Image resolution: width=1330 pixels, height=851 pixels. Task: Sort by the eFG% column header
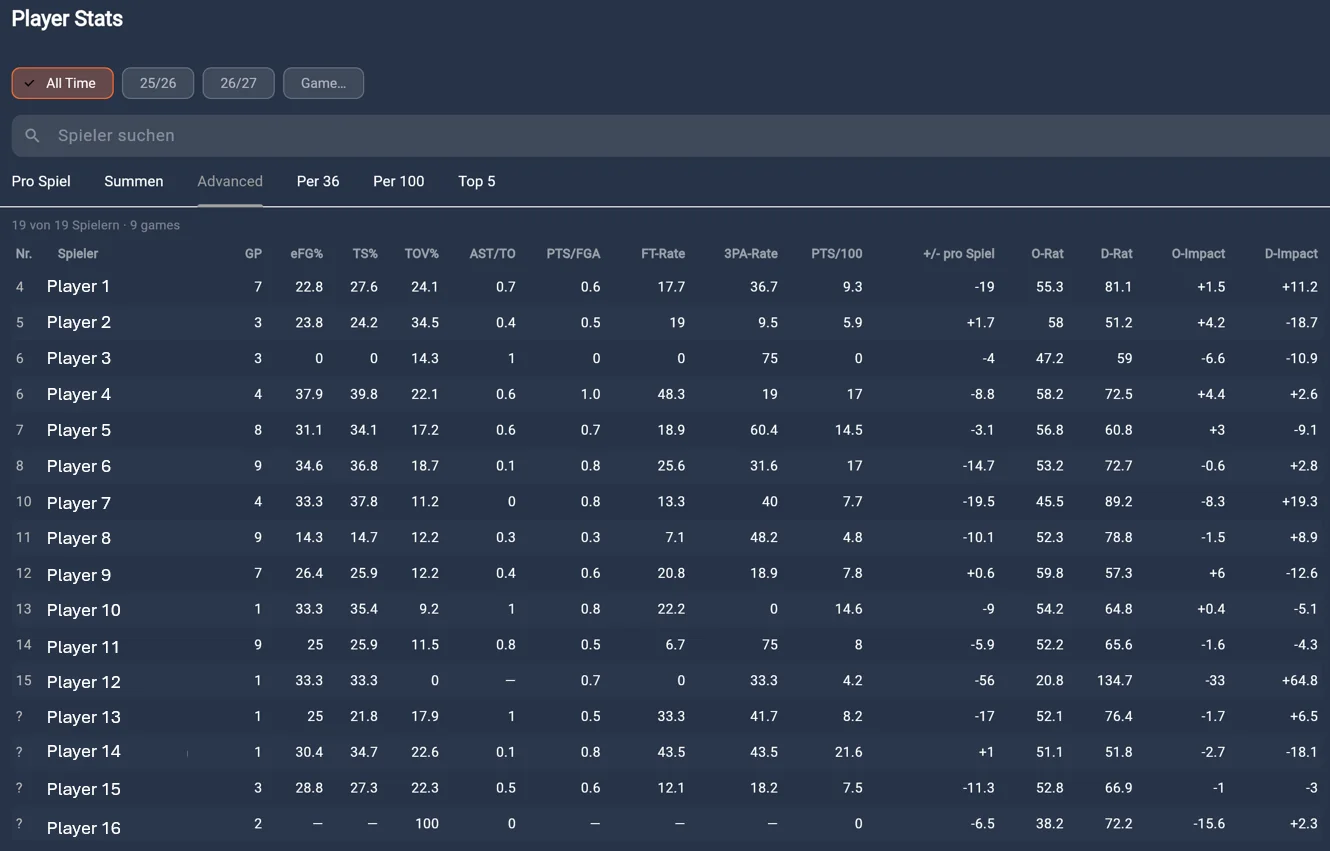coord(307,254)
